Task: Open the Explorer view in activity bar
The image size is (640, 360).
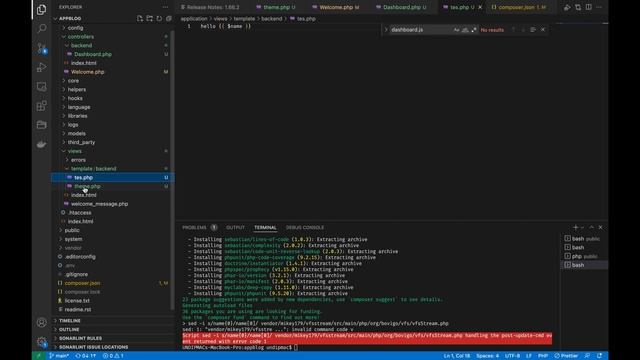Action: pos(41,9)
